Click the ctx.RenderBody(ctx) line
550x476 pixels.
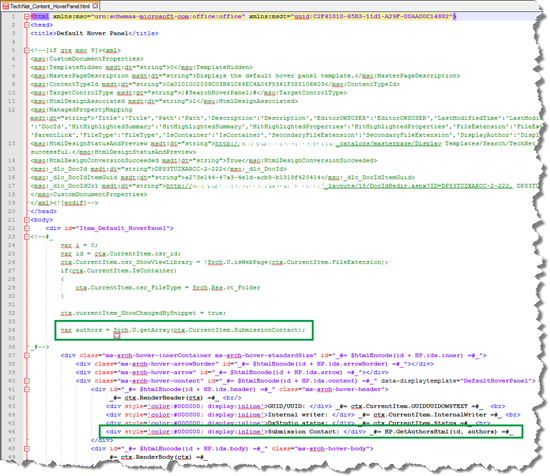(x=159, y=457)
